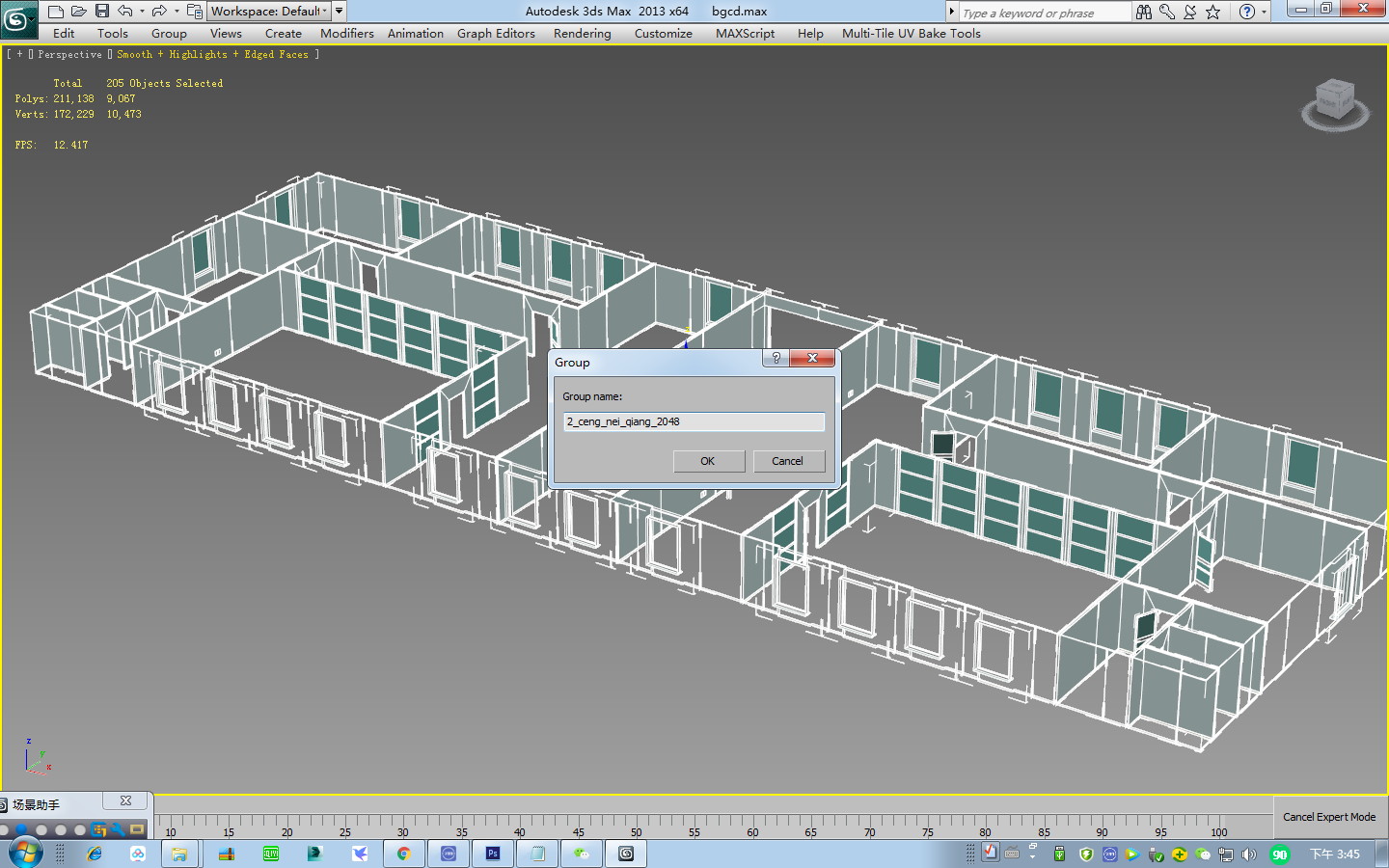
Task: Open the Undo history dropdown arrow
Action: click(142, 12)
